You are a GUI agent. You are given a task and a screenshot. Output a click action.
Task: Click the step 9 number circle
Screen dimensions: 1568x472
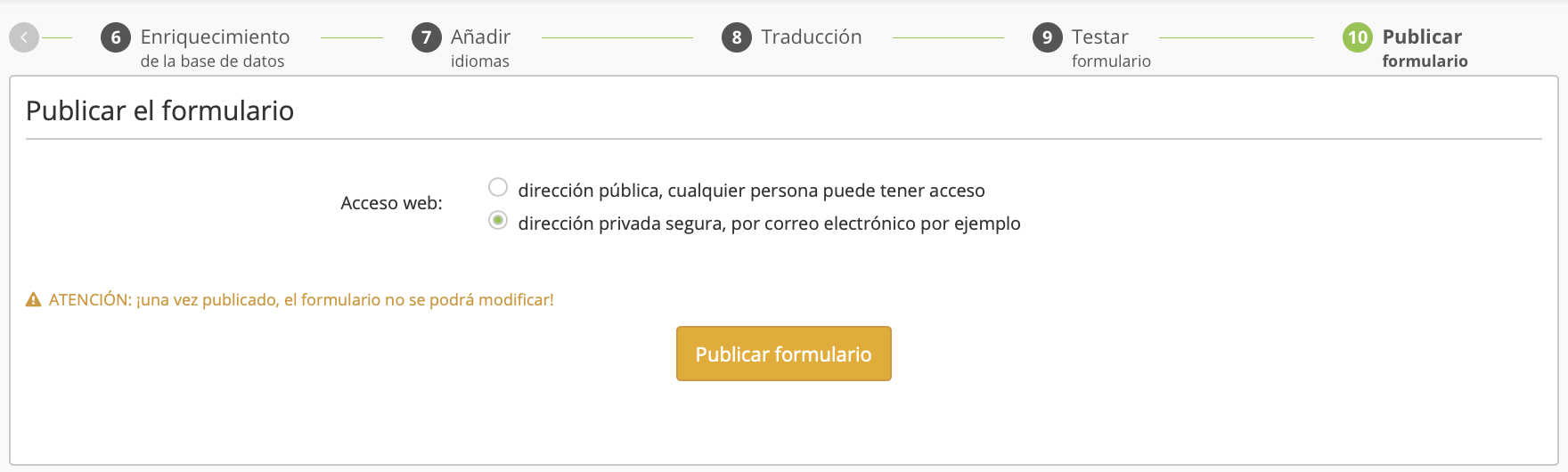click(1047, 37)
